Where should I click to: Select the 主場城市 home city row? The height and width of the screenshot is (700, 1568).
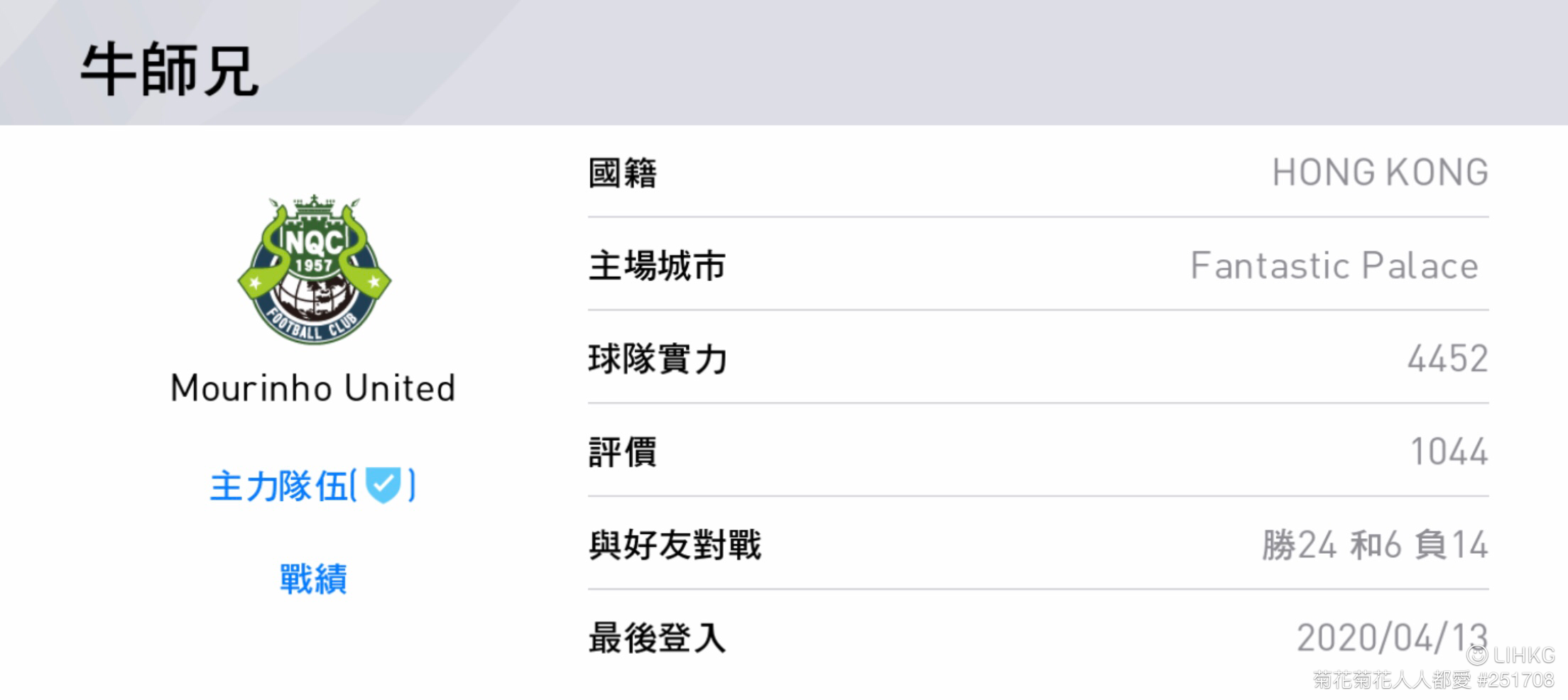pos(1038,266)
